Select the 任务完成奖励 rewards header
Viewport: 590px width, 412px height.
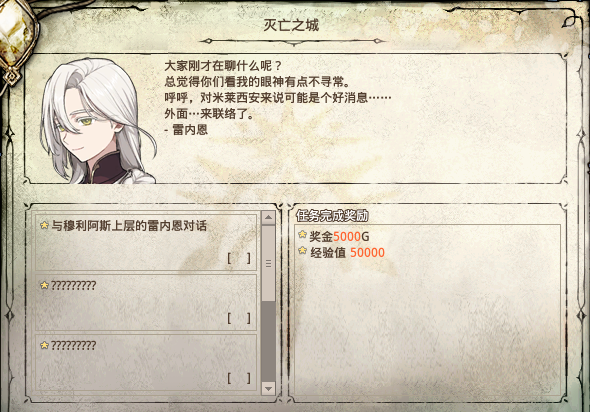click(x=332, y=216)
